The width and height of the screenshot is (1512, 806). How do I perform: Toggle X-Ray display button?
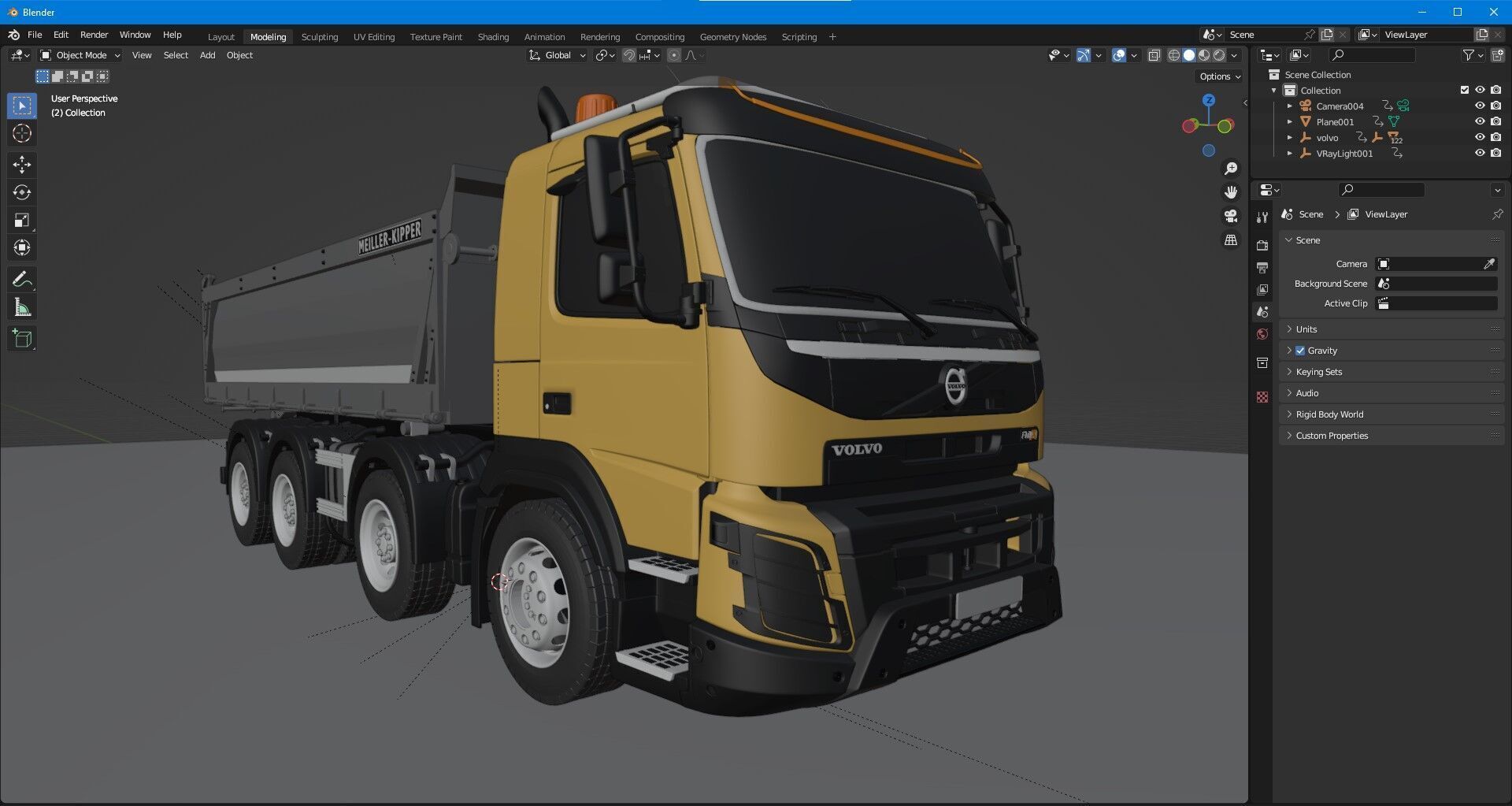[x=1154, y=55]
